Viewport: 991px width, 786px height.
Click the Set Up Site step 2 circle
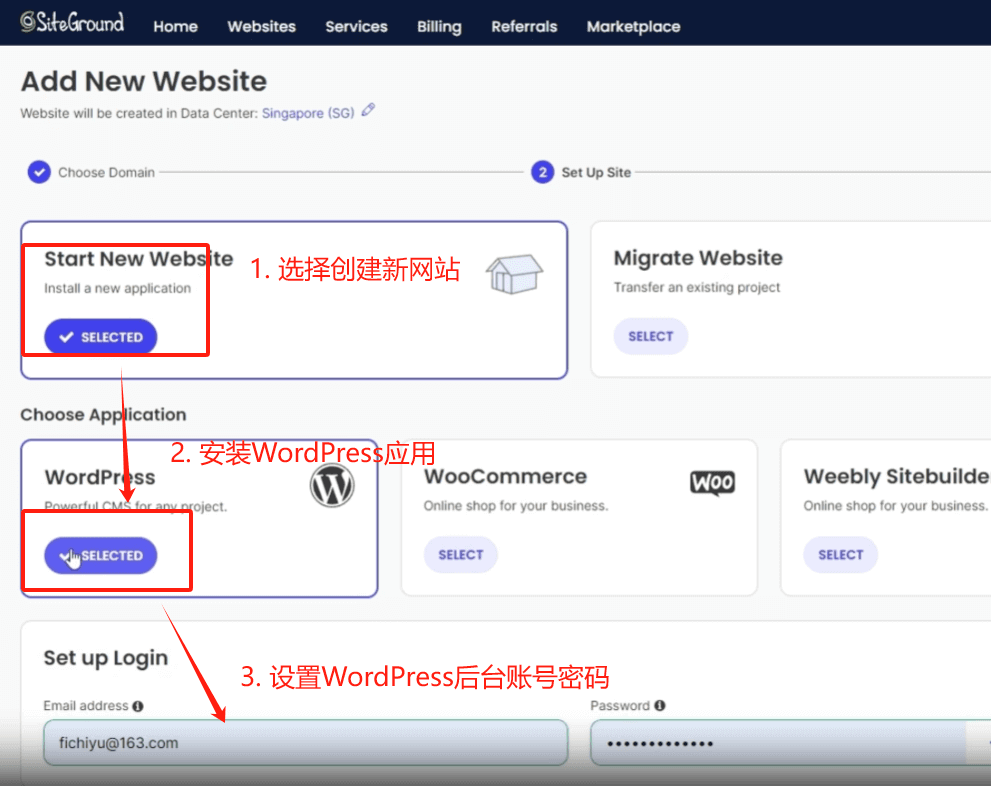coord(542,172)
